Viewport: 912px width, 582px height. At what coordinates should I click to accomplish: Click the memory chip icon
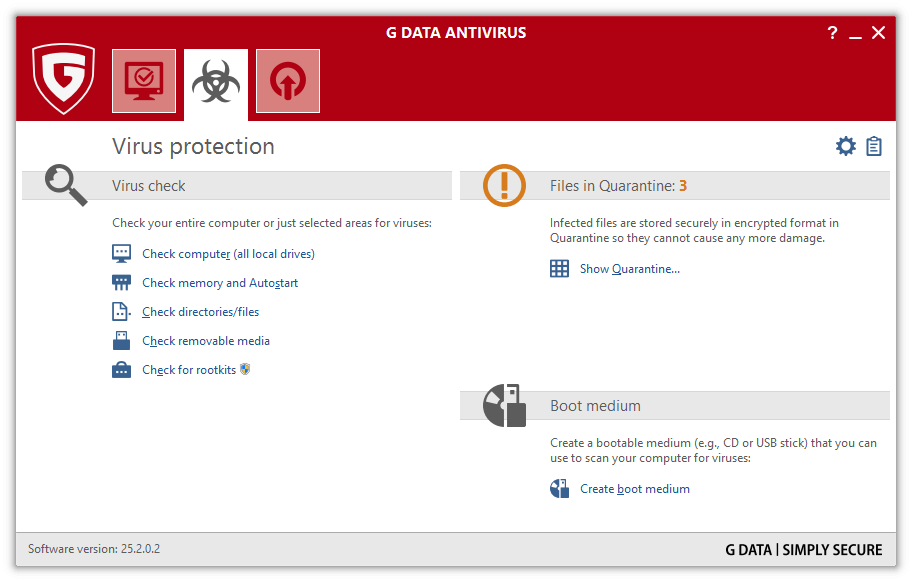(x=121, y=283)
